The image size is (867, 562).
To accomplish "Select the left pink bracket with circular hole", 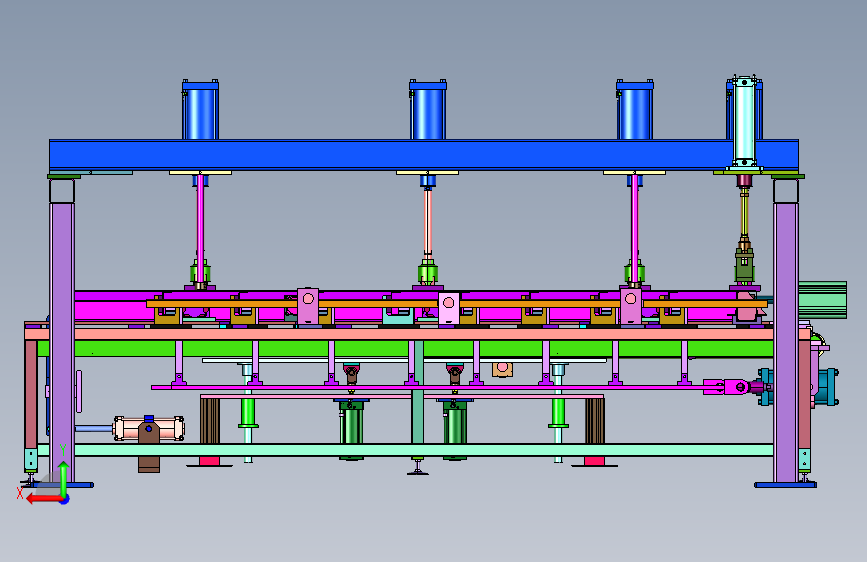I will [x=308, y=306].
